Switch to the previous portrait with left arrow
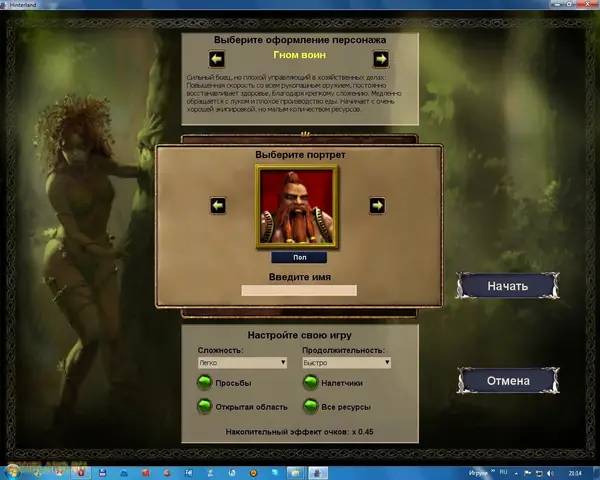Image resolution: width=600 pixels, height=480 pixels. pyautogui.click(x=218, y=206)
